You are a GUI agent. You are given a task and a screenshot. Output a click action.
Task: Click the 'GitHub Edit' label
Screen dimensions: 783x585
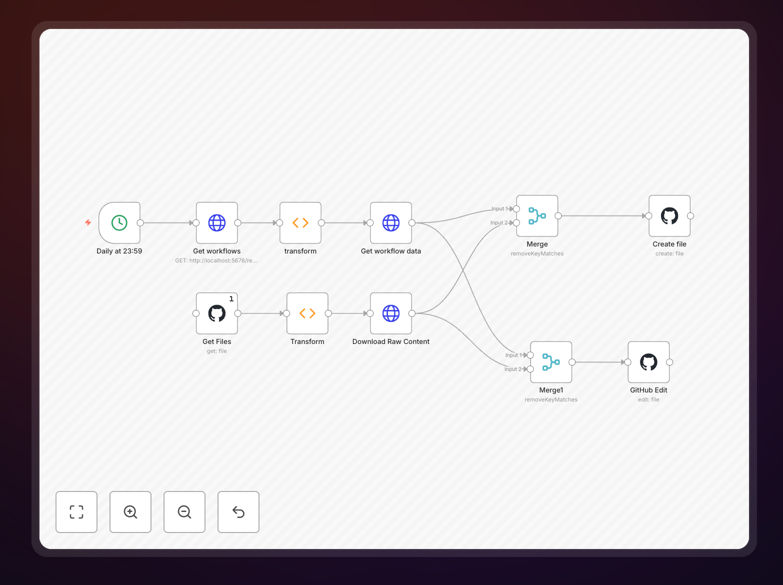[648, 390]
